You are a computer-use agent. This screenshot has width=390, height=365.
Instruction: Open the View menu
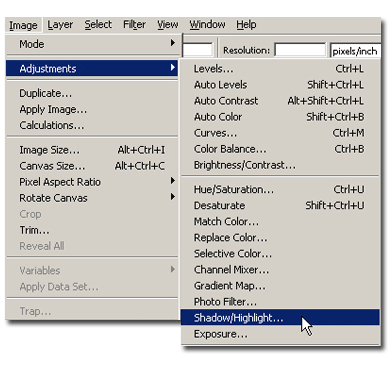click(168, 25)
